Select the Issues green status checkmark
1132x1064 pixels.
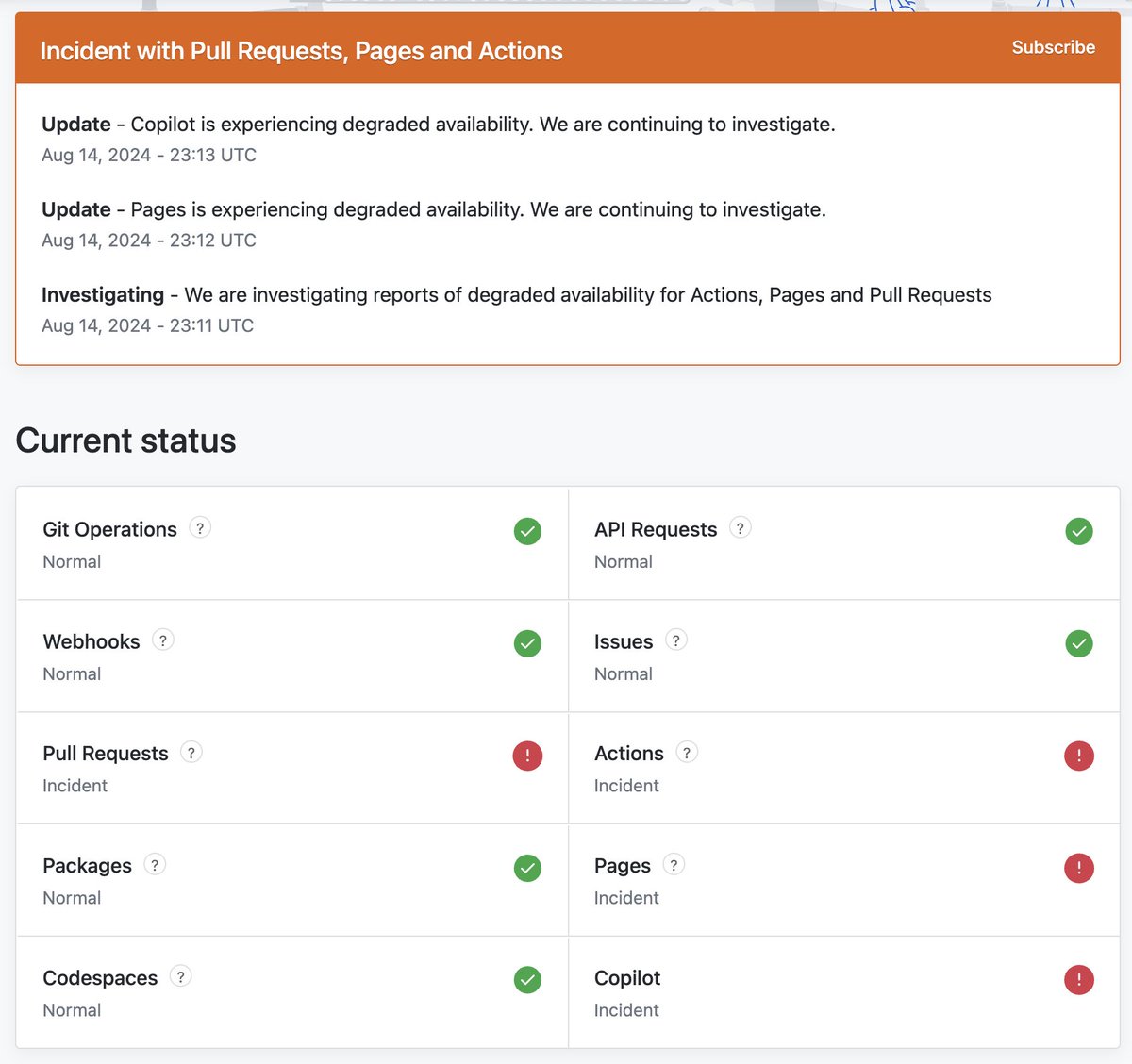coord(1079,643)
